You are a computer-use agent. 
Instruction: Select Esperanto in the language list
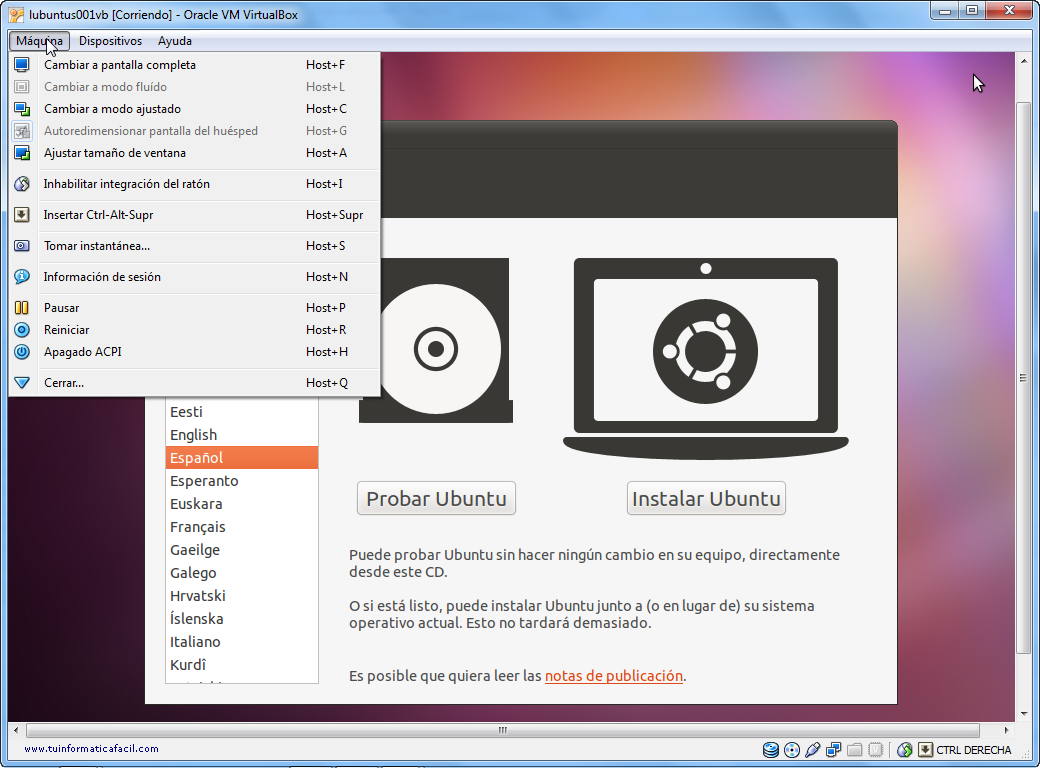click(241, 481)
